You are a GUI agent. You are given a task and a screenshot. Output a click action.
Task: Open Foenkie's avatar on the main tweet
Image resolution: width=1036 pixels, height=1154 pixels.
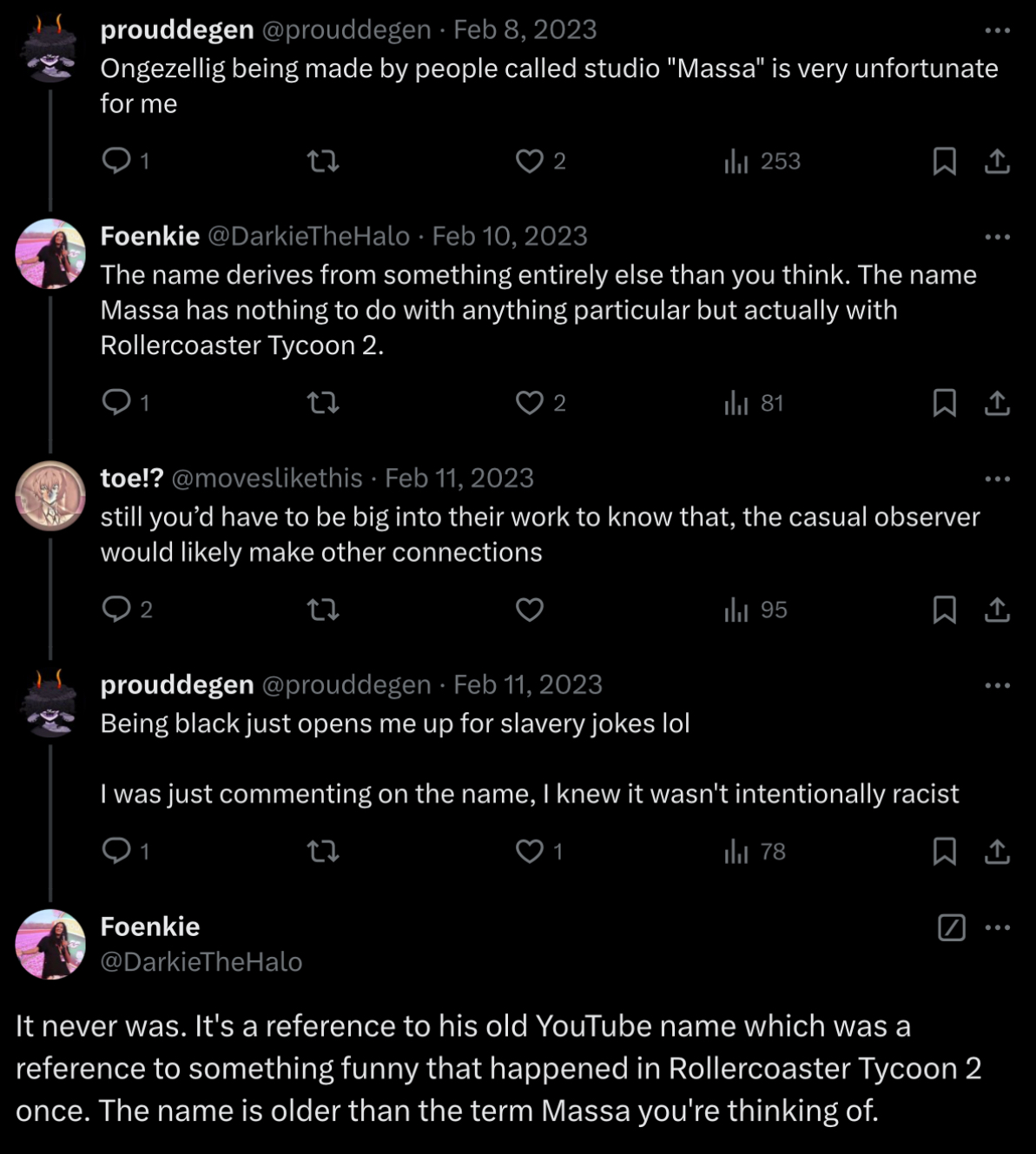pos(50,944)
